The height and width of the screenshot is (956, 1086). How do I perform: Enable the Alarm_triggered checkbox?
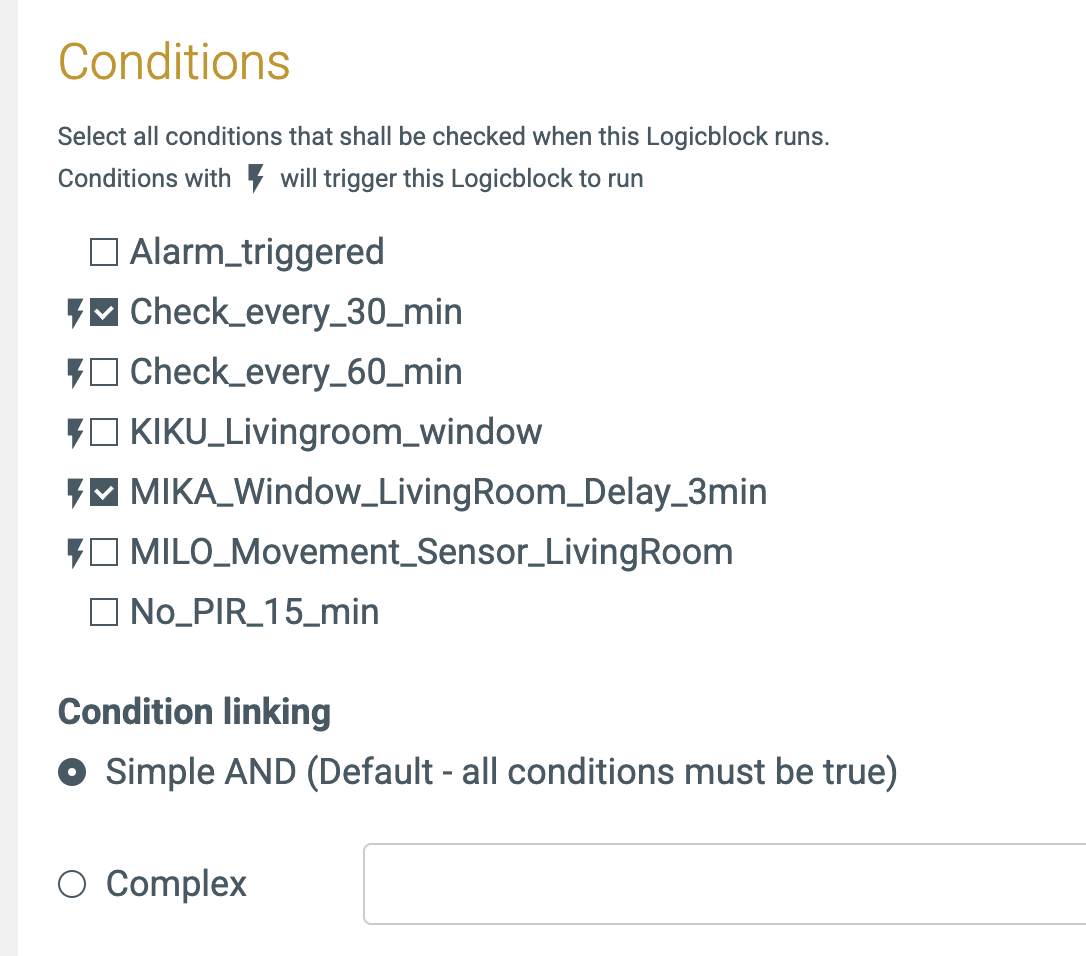[x=104, y=252]
